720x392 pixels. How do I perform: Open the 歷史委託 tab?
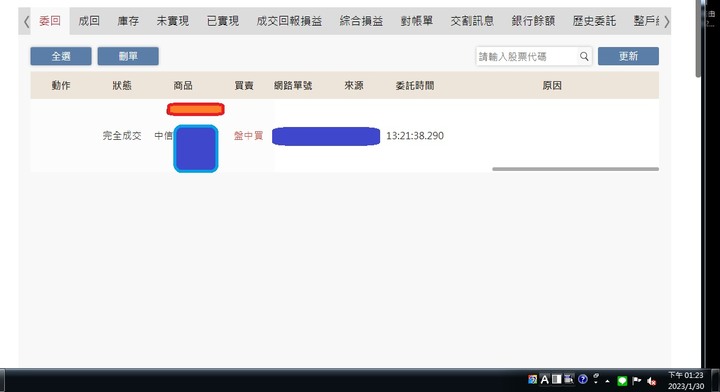594,21
